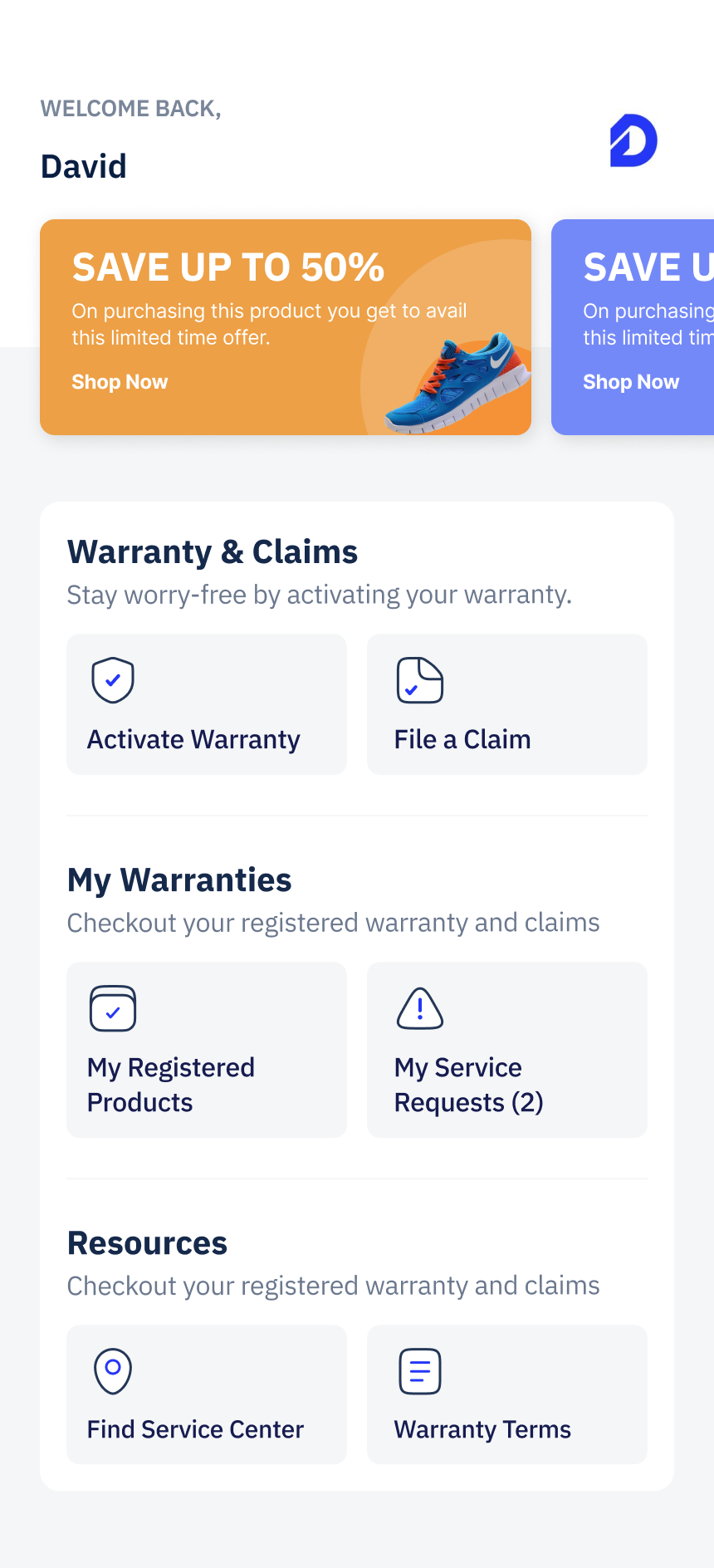Open the Warranty Terms label
Screen dimensions: 714x1568
pyautogui.click(x=482, y=1429)
